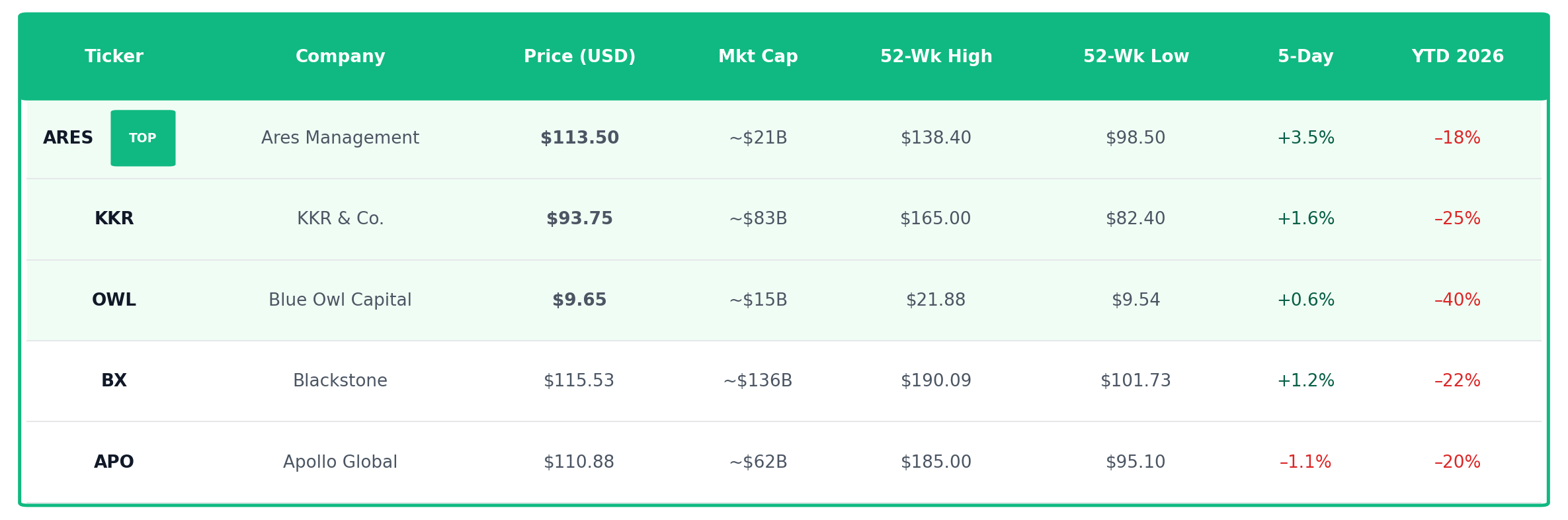The width and height of the screenshot is (1568, 520).
Task: Select Apollo Global's $110.88 price
Action: point(579,462)
